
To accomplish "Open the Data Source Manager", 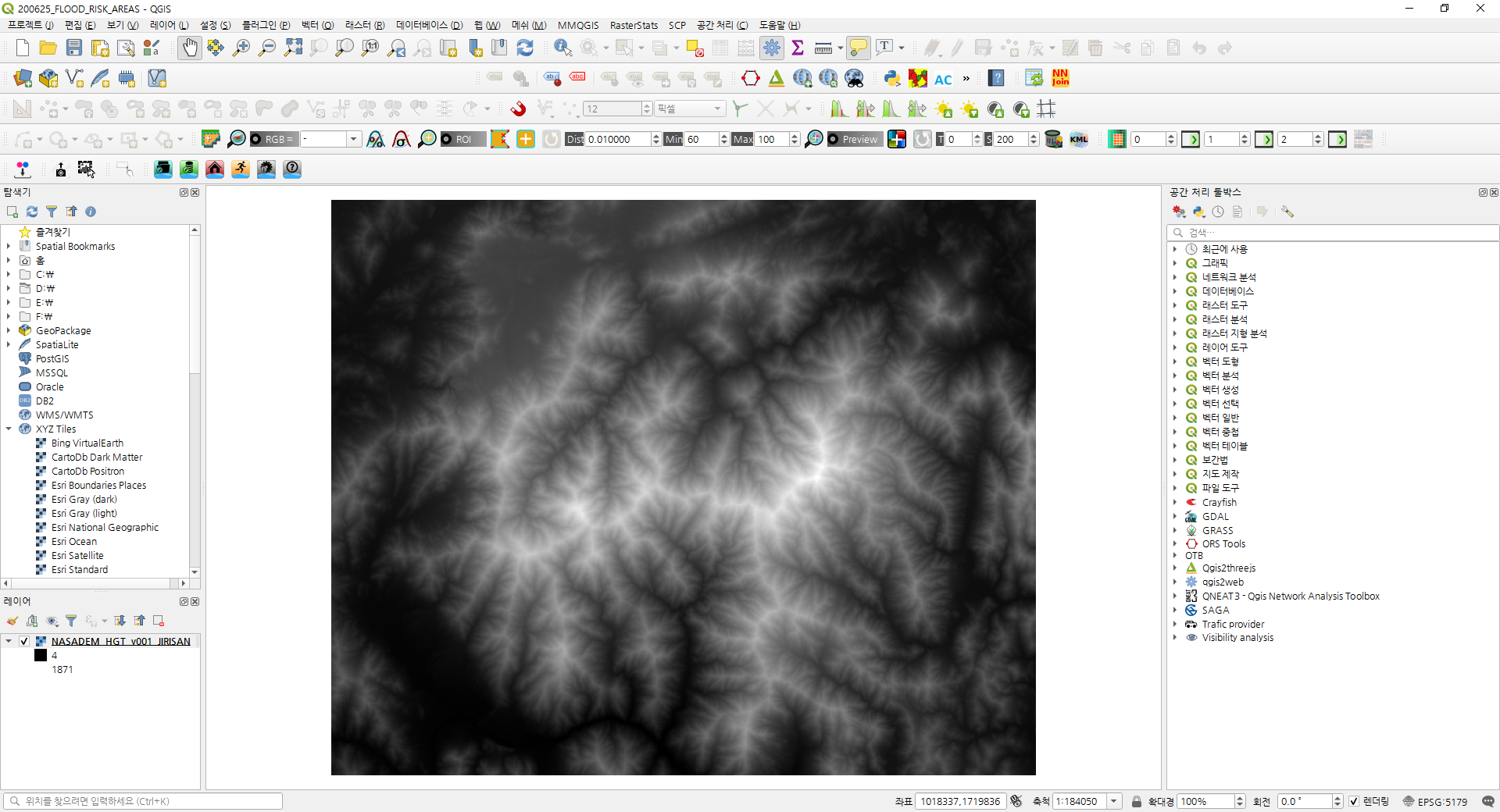I will [23, 78].
